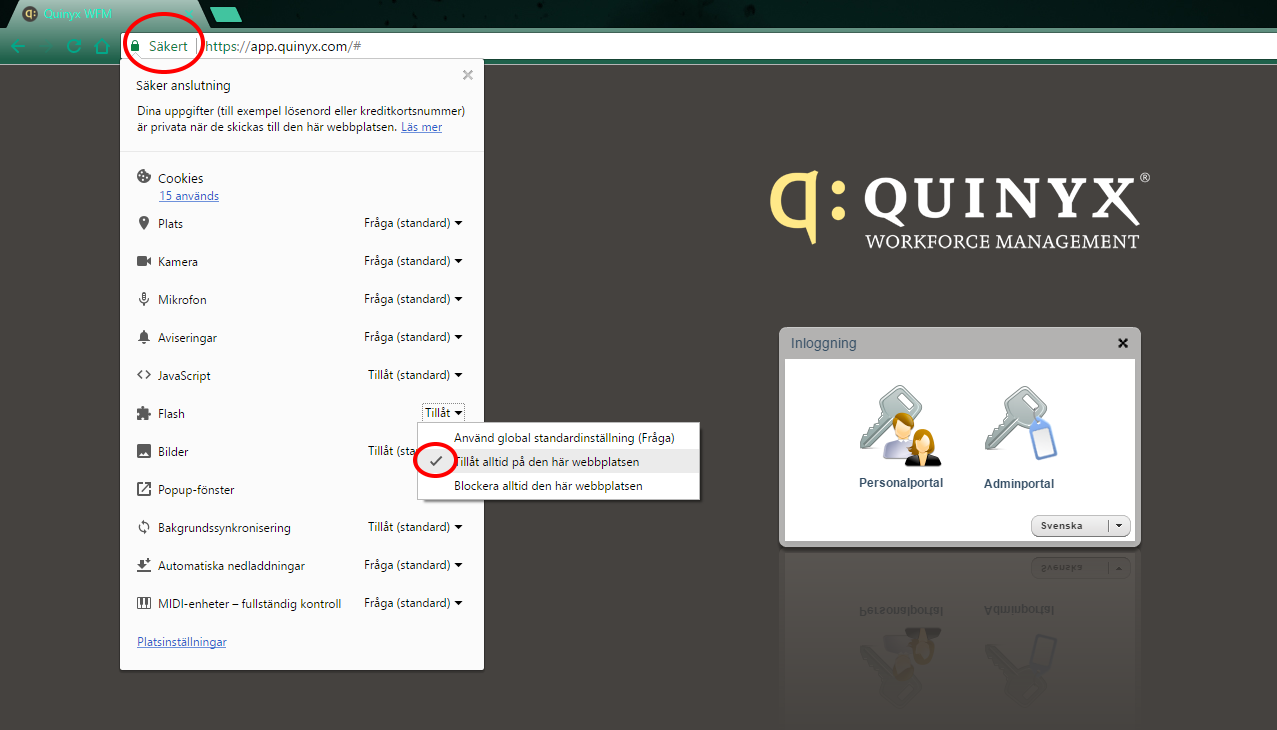Click the Quinyx logo

click(x=960, y=209)
